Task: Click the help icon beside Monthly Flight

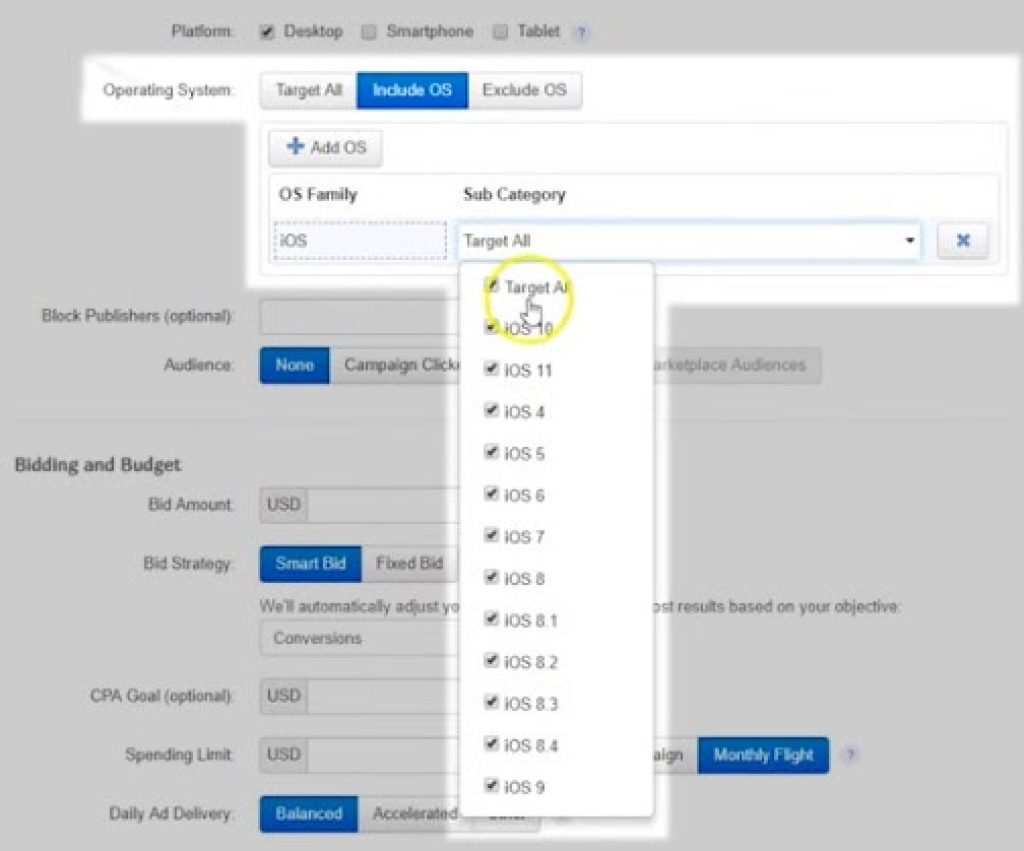Action: pyautogui.click(x=850, y=755)
